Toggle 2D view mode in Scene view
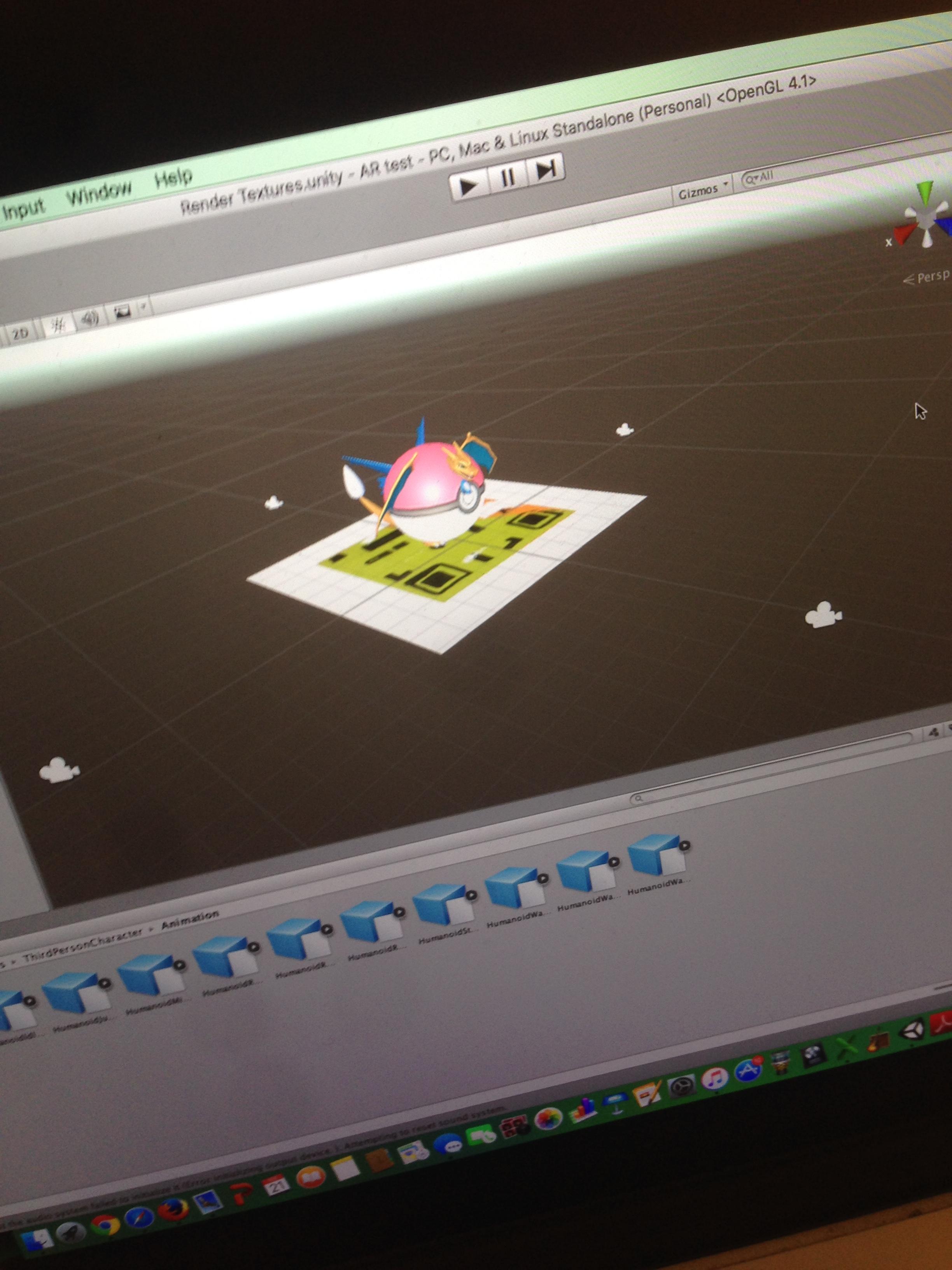Screen dimensions: 952x1270 21,333
